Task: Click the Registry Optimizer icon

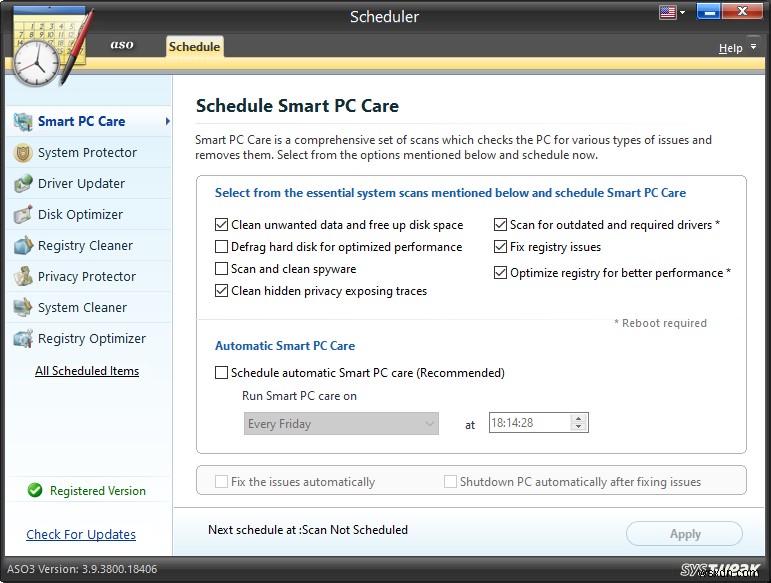Action: click(23, 339)
